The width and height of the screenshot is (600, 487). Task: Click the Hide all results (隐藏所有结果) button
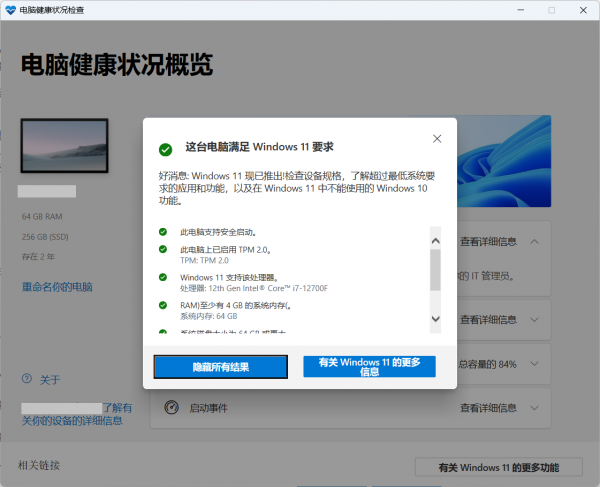[221, 367]
